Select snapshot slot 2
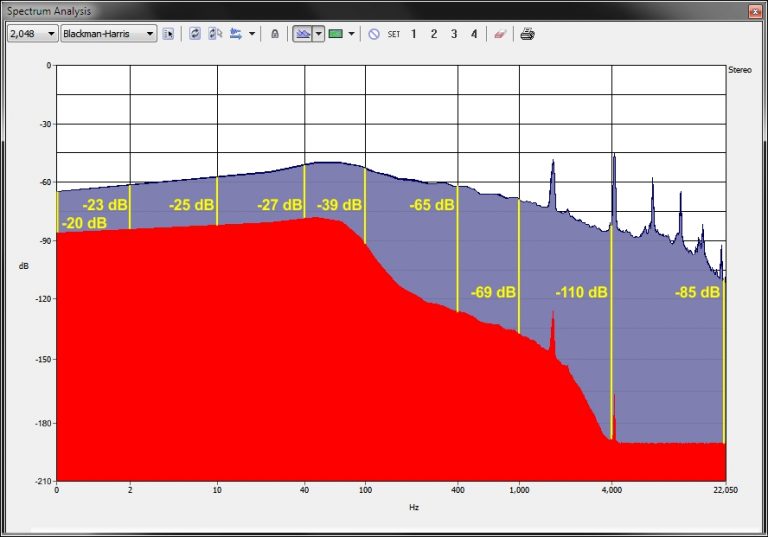The height and width of the screenshot is (537, 768). pos(433,34)
